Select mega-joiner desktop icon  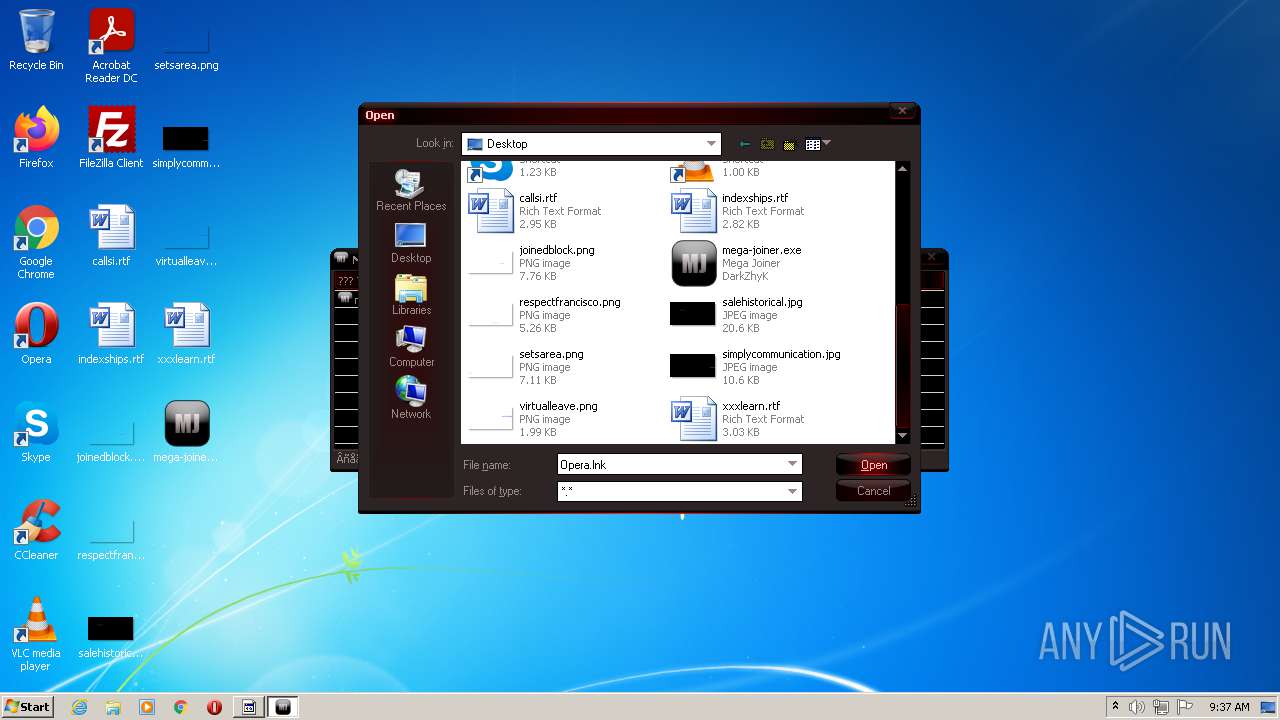pos(186,432)
